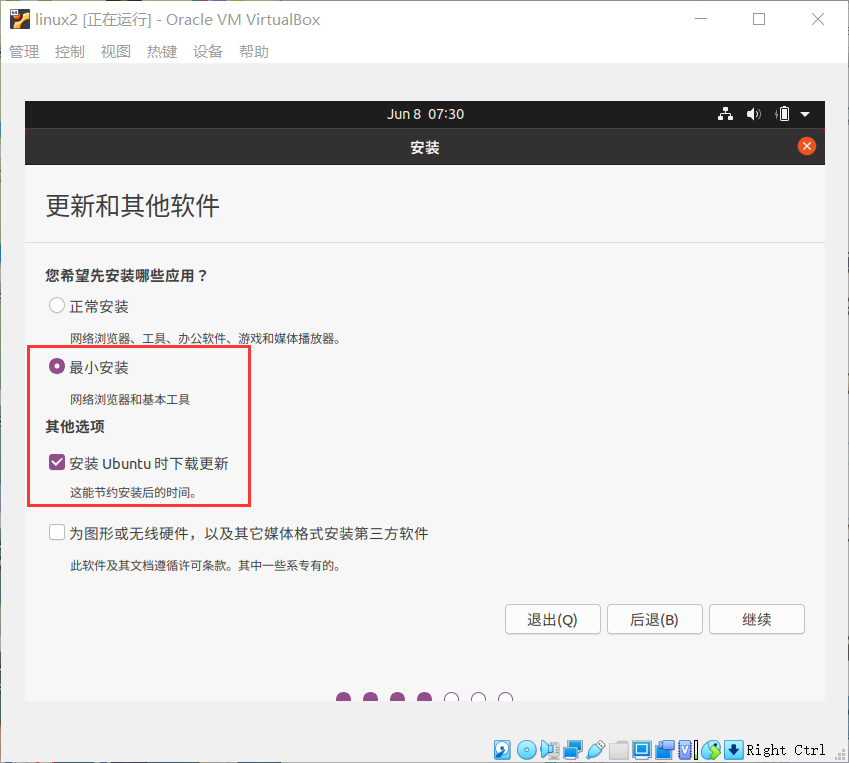
Task: Open the mouse integration status icon
Action: click(711, 750)
